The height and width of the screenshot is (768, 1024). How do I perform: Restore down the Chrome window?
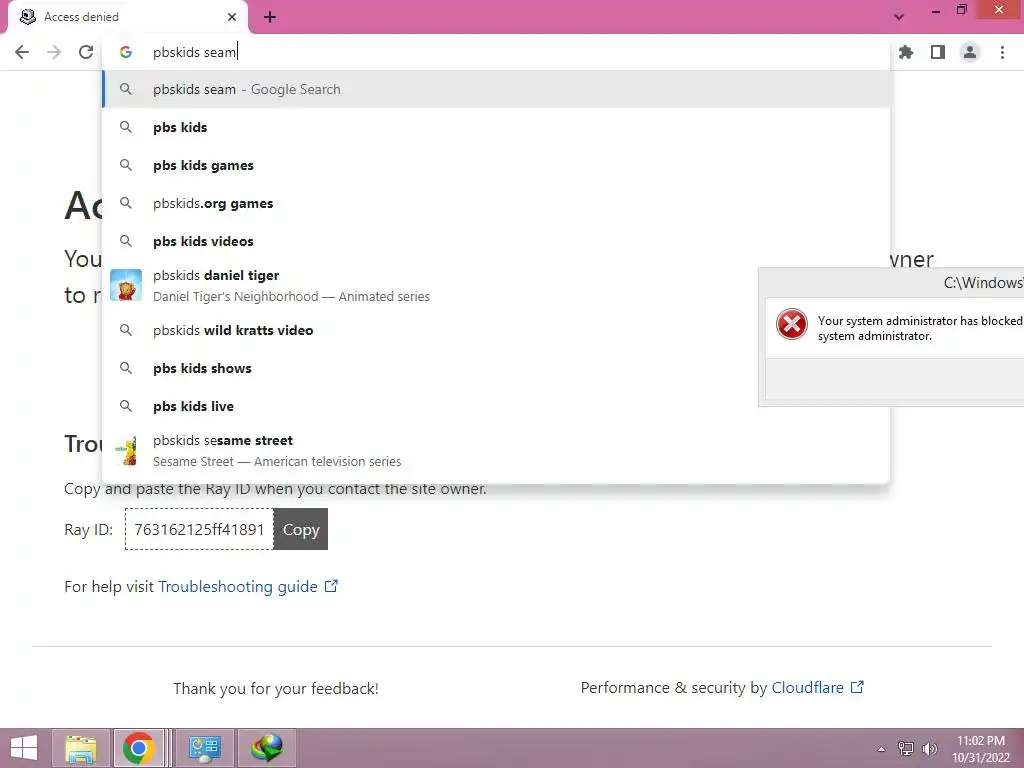(x=961, y=10)
